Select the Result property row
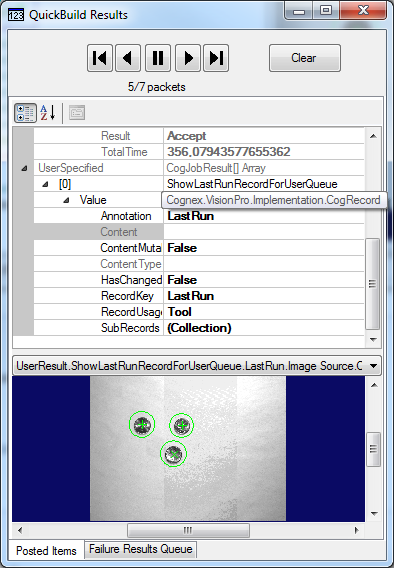 tap(199, 136)
